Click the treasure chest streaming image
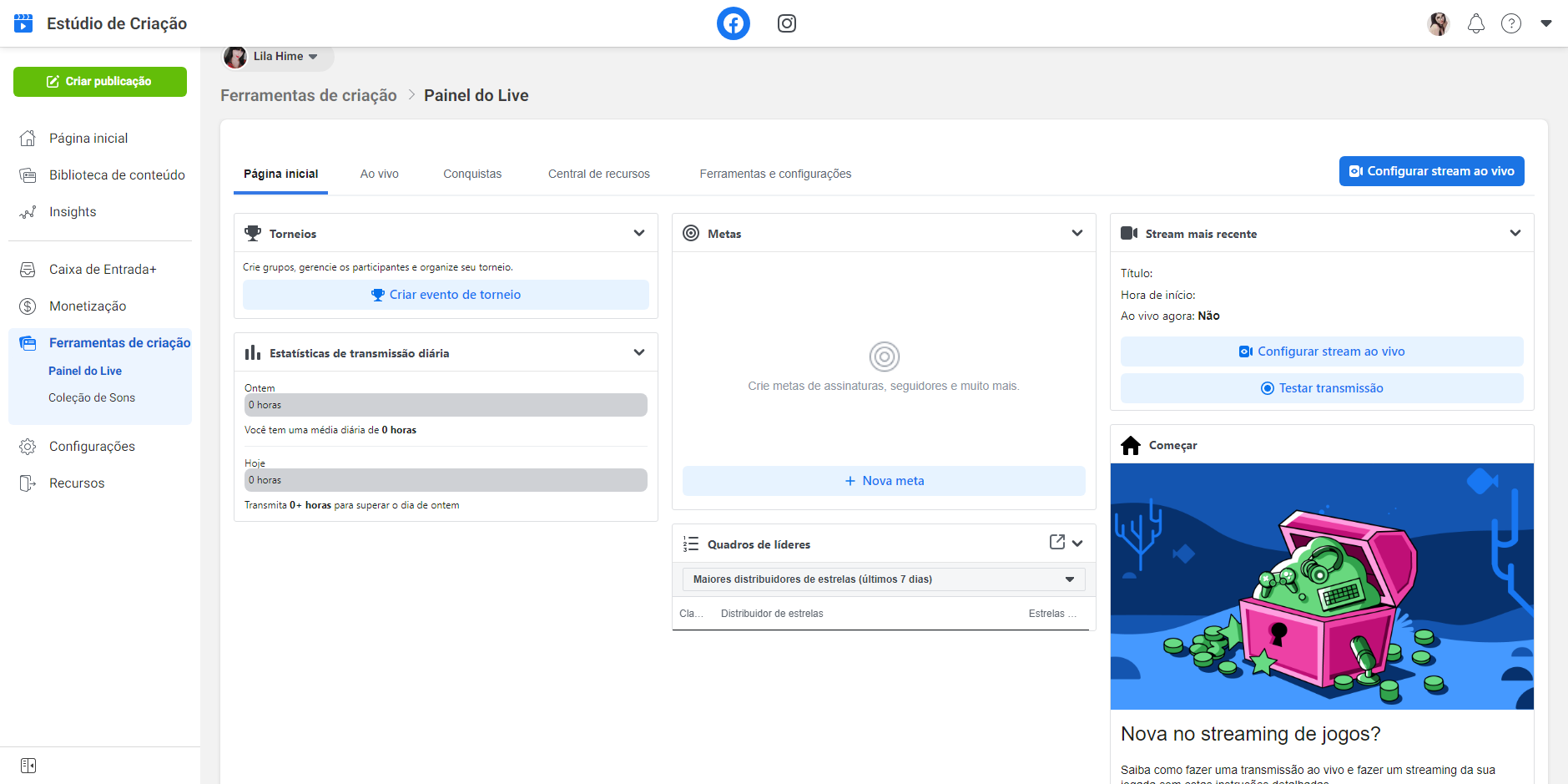Image resolution: width=1568 pixels, height=784 pixels. coord(1322,586)
